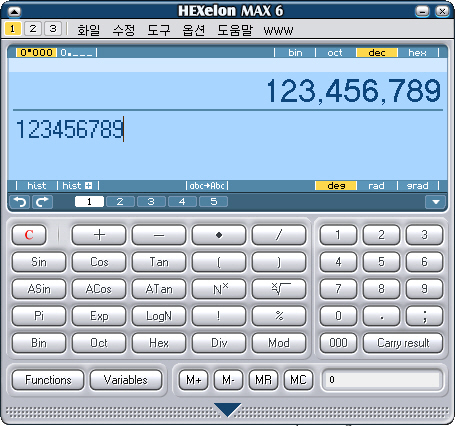Click the Hex conversion button
455x426 pixels.
[x=159, y=343]
